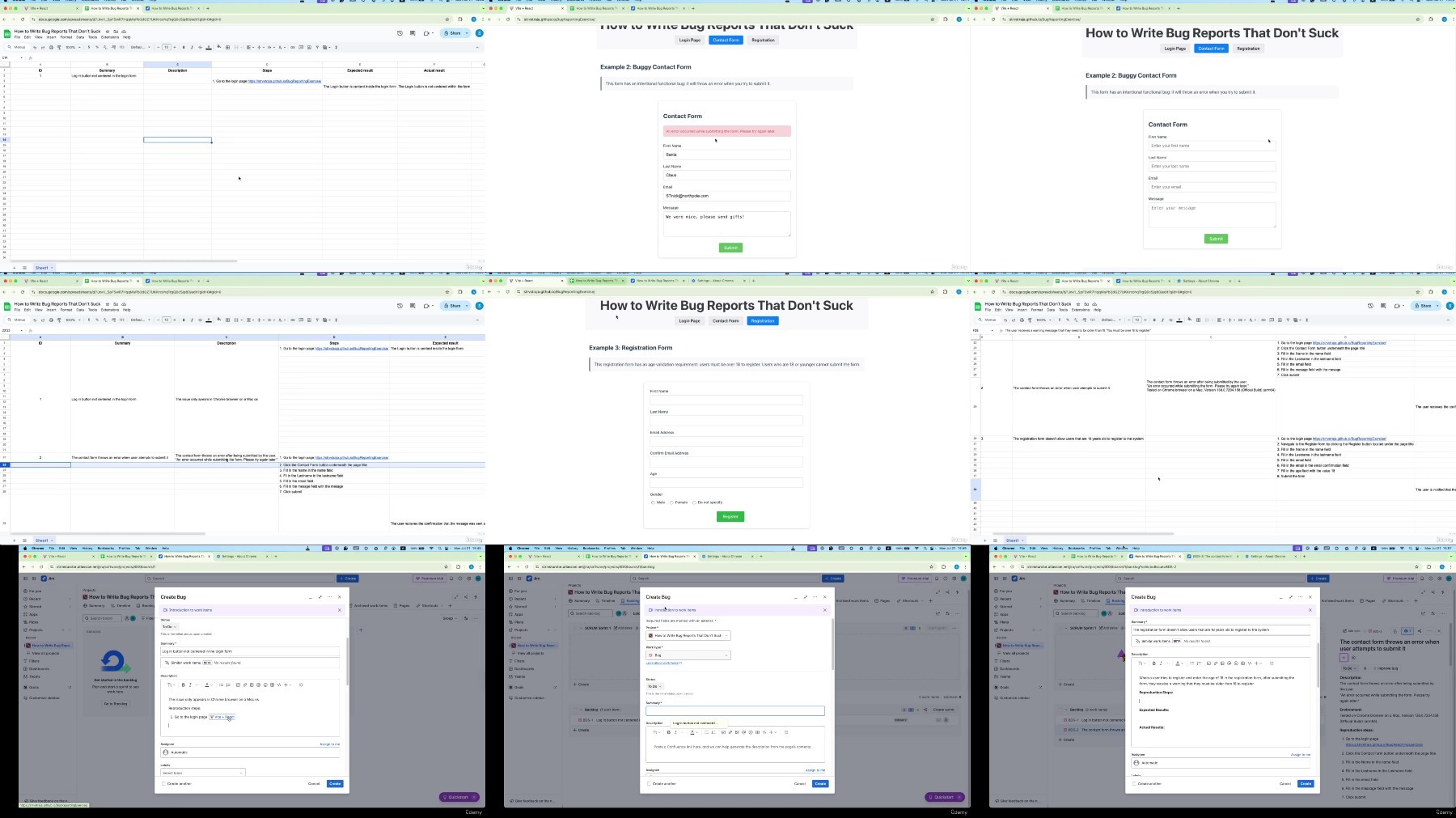Open settings gear in Jira window showing 'Go to Backlog'
The image size is (1456, 818).
[x=468, y=579]
